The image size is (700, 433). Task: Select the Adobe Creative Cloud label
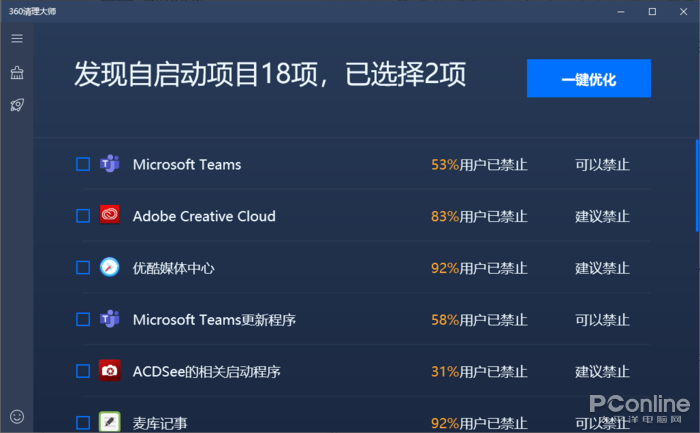pyautogui.click(x=204, y=216)
